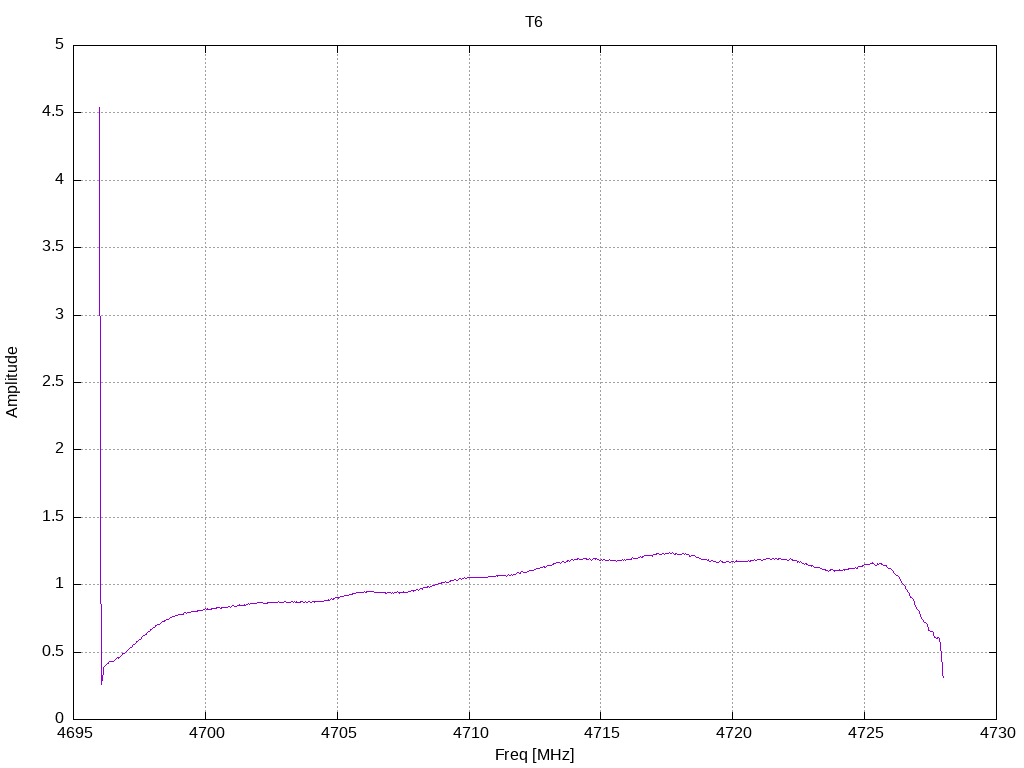Click x-axis tick label 4705
Image resolution: width=1024 pixels, height=768 pixels.
pos(338,733)
